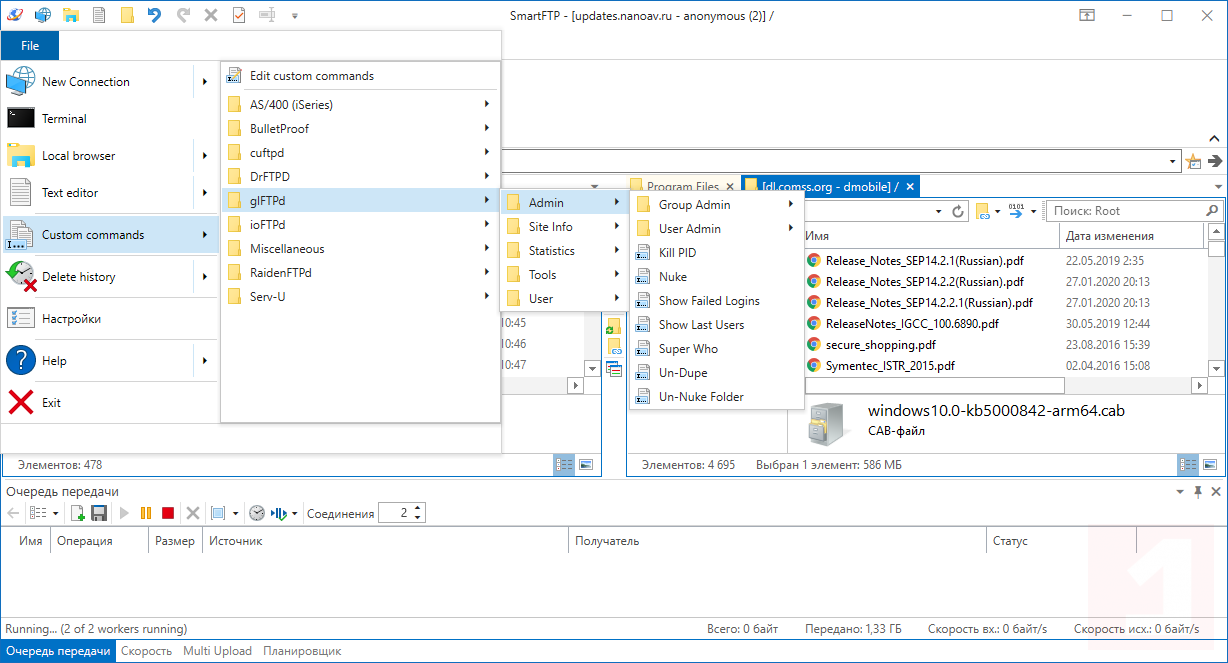Click the add favorite star icon

(1193, 161)
